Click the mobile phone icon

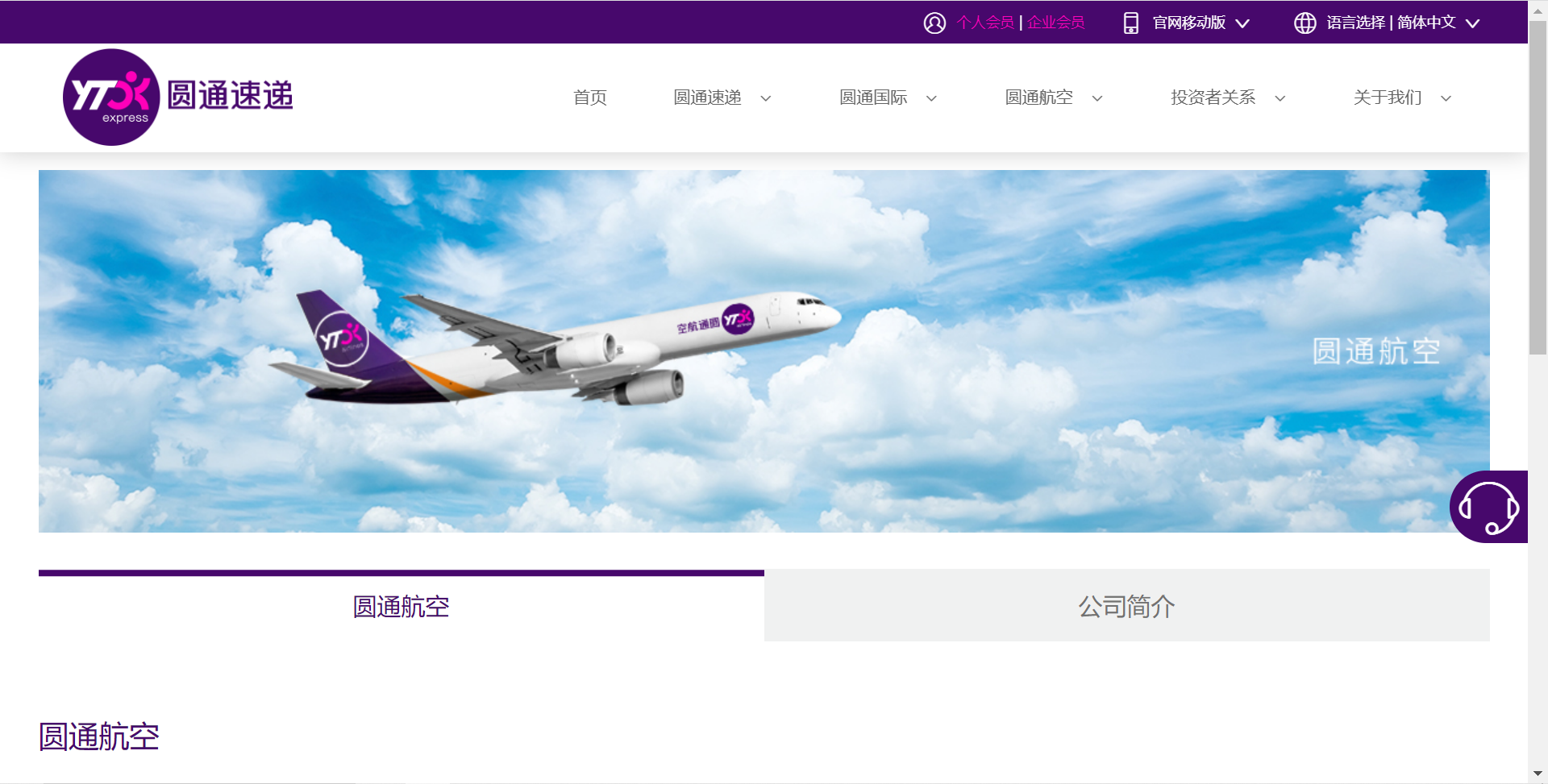click(x=1131, y=23)
